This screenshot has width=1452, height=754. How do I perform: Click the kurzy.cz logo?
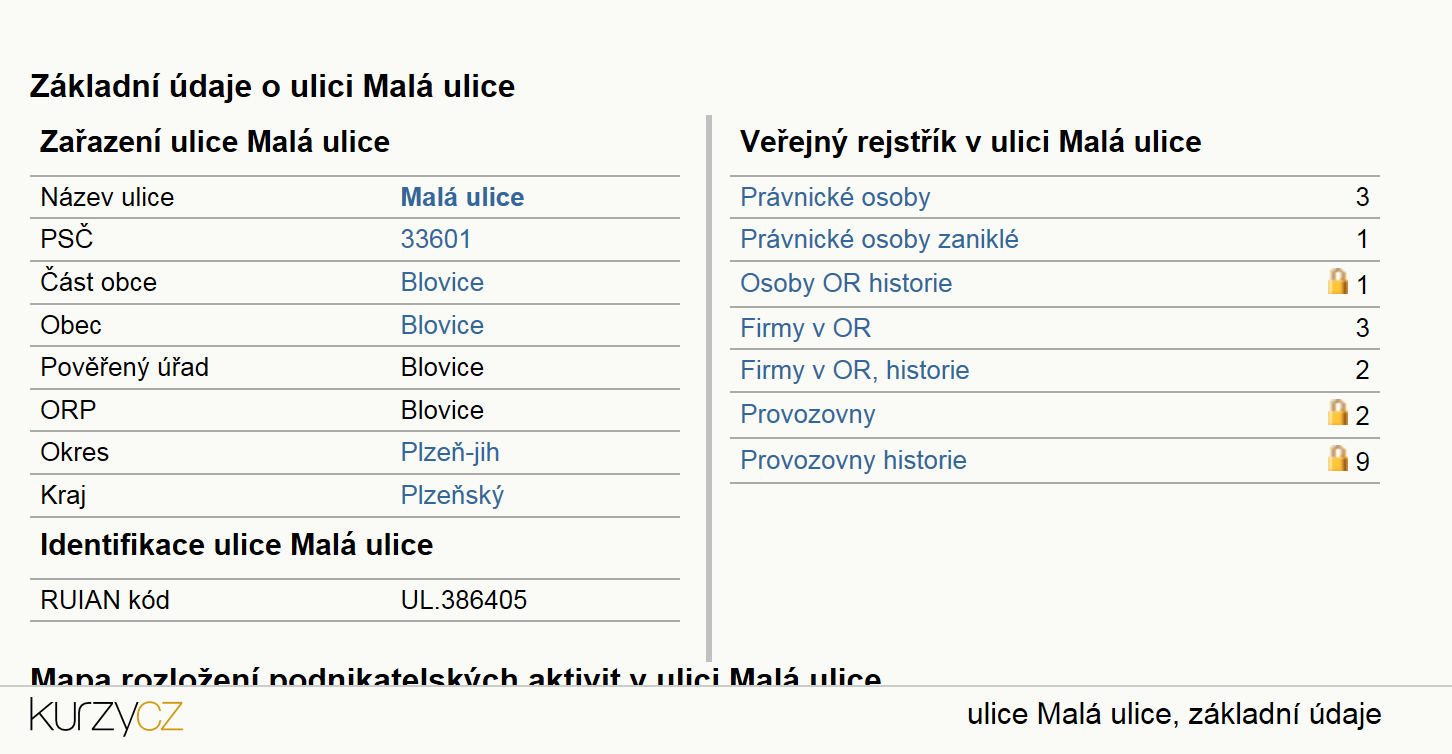point(106,716)
